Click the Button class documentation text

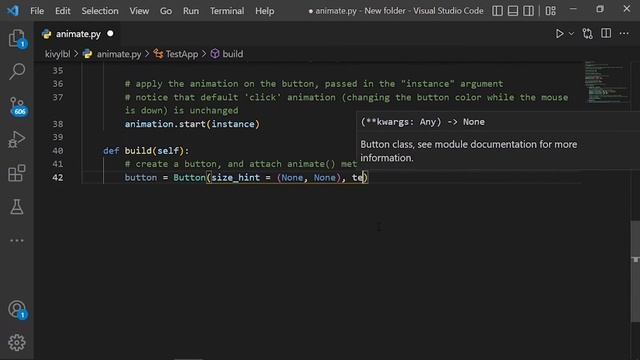pos(469,151)
